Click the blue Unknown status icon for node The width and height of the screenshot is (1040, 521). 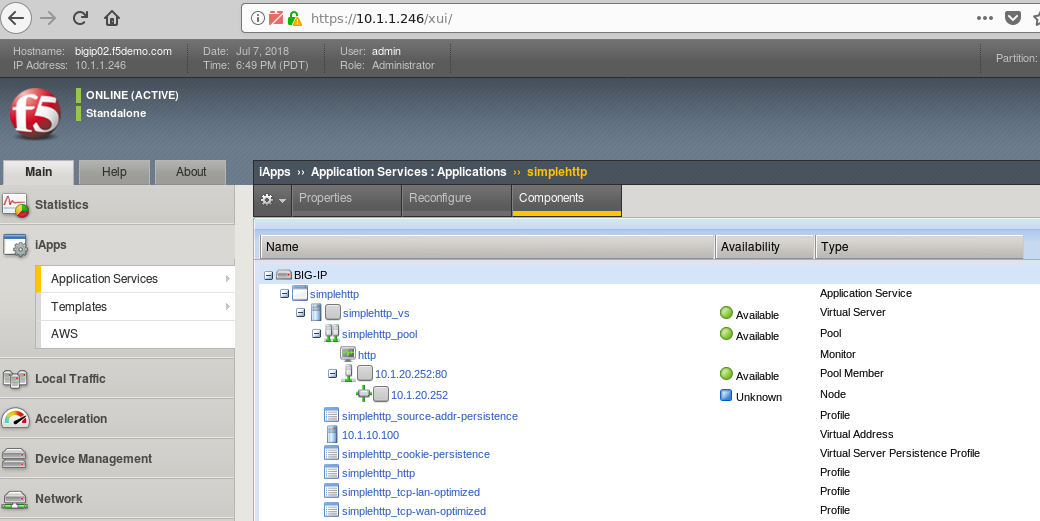click(726, 396)
